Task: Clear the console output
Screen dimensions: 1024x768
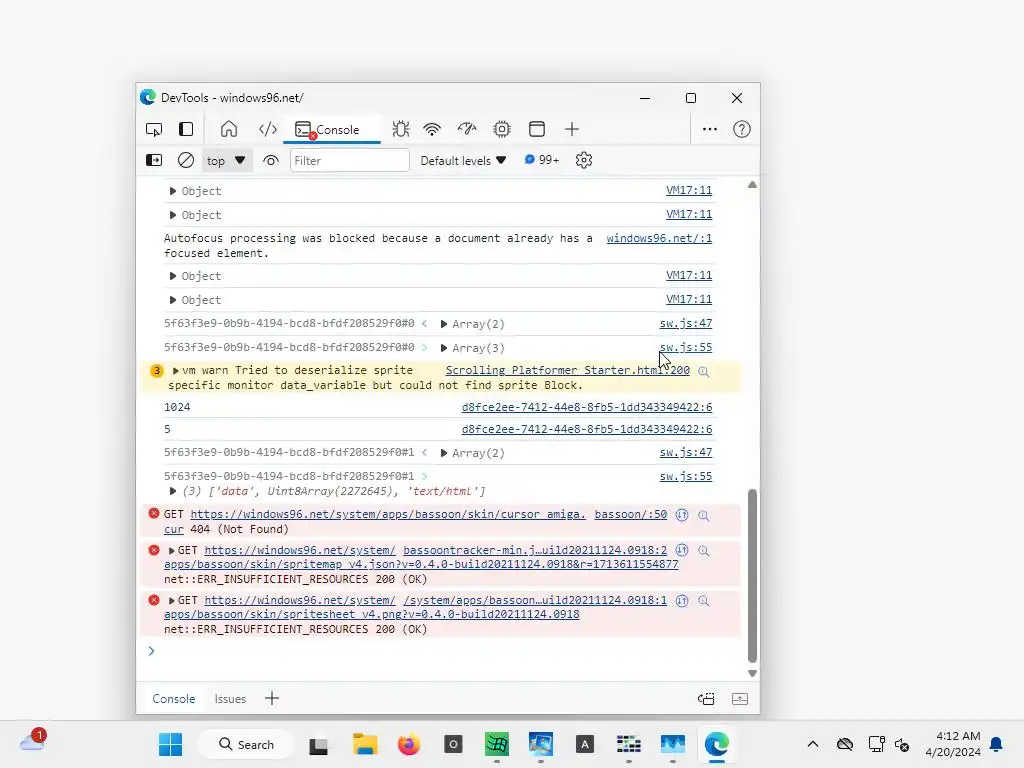Action: click(x=186, y=160)
